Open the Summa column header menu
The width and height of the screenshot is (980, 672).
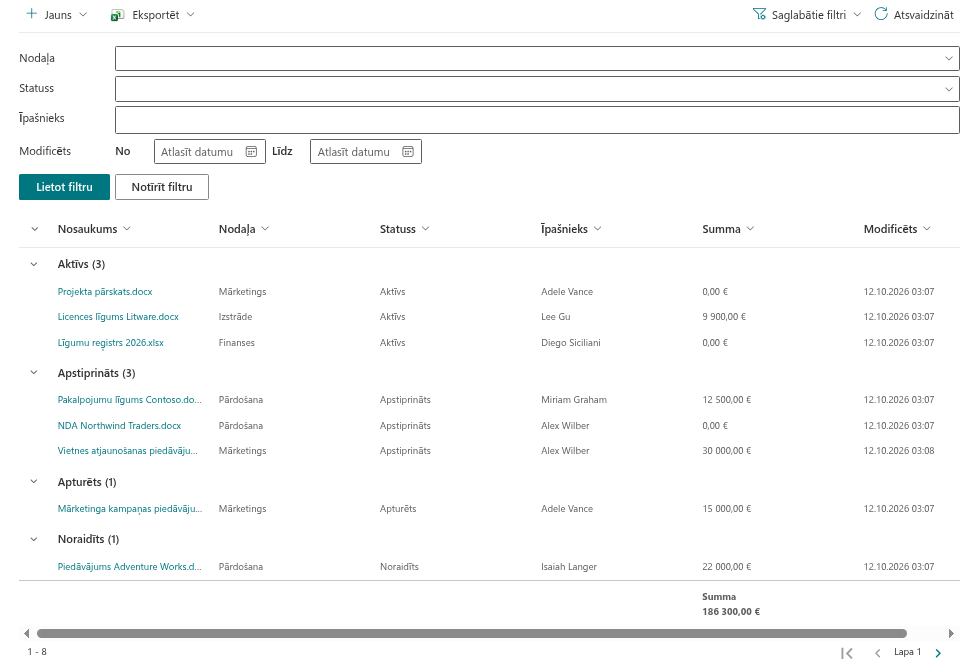751,229
